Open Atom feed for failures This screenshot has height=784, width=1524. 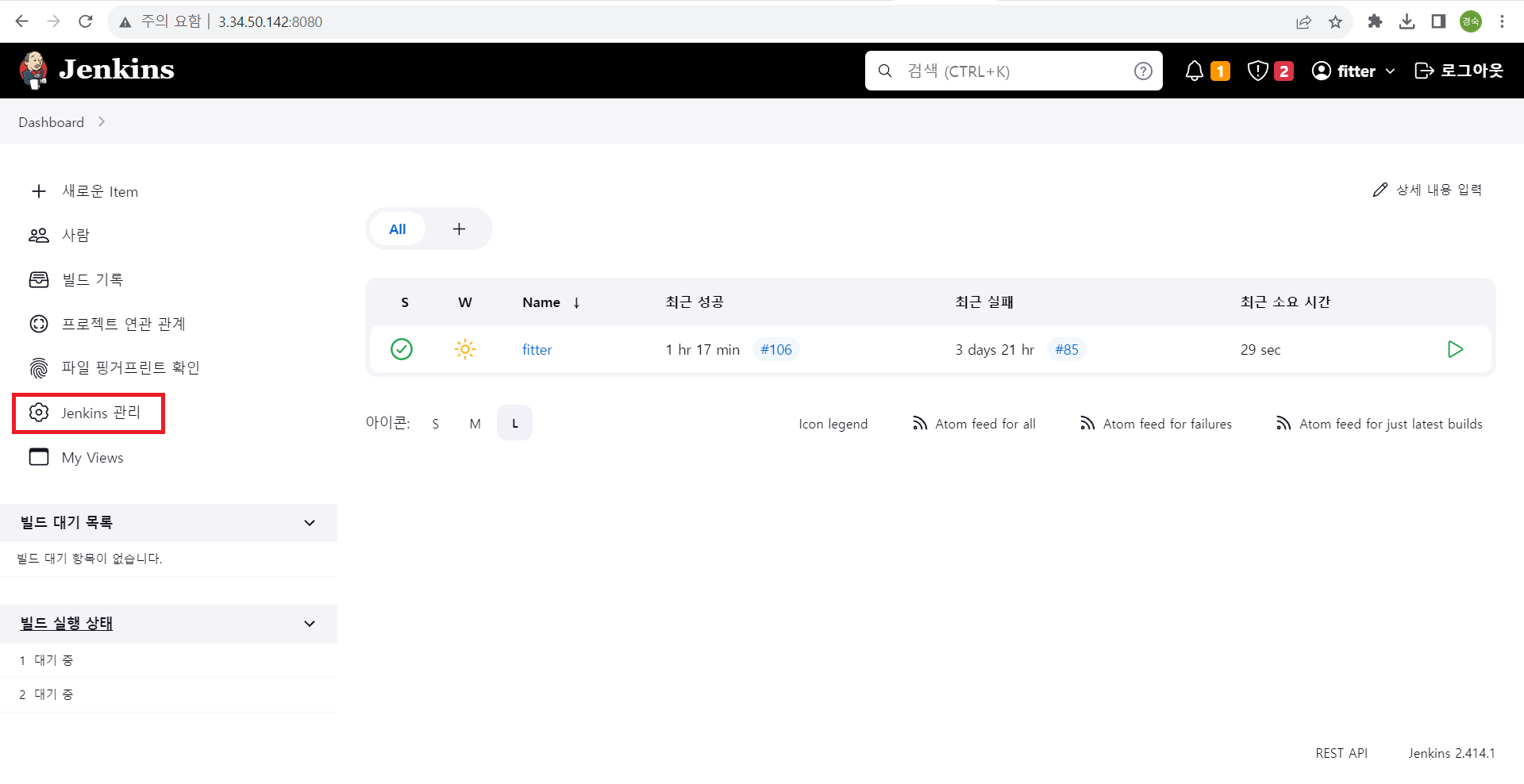coord(1156,424)
